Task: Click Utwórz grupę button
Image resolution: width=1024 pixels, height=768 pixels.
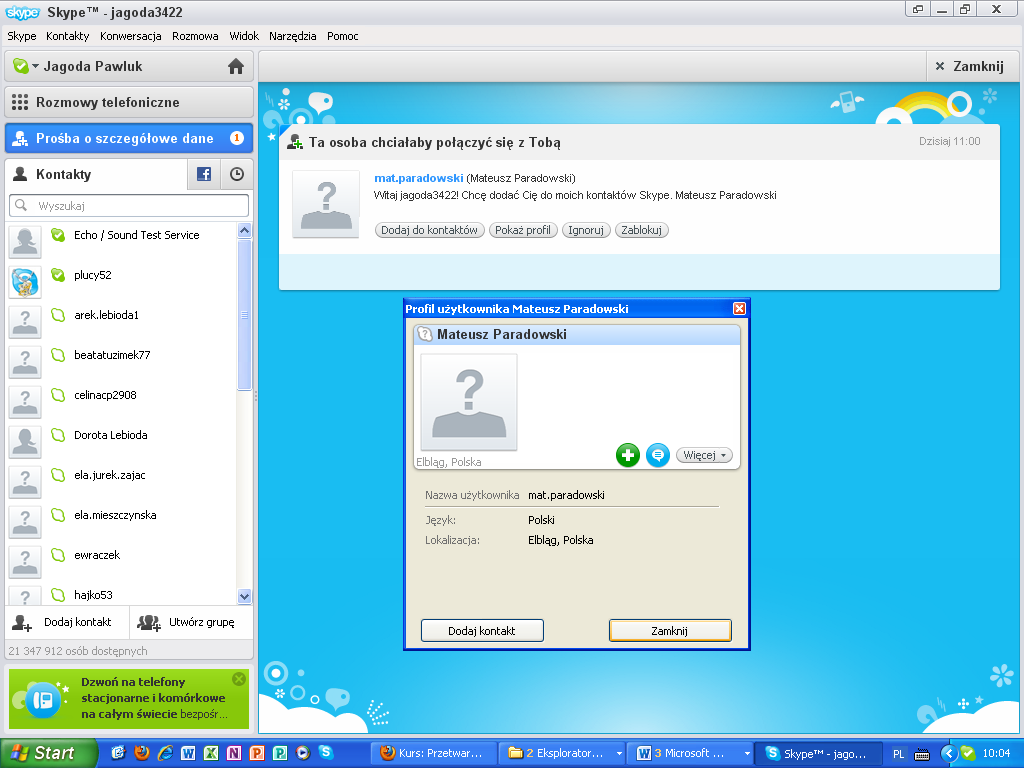Action: [191, 622]
